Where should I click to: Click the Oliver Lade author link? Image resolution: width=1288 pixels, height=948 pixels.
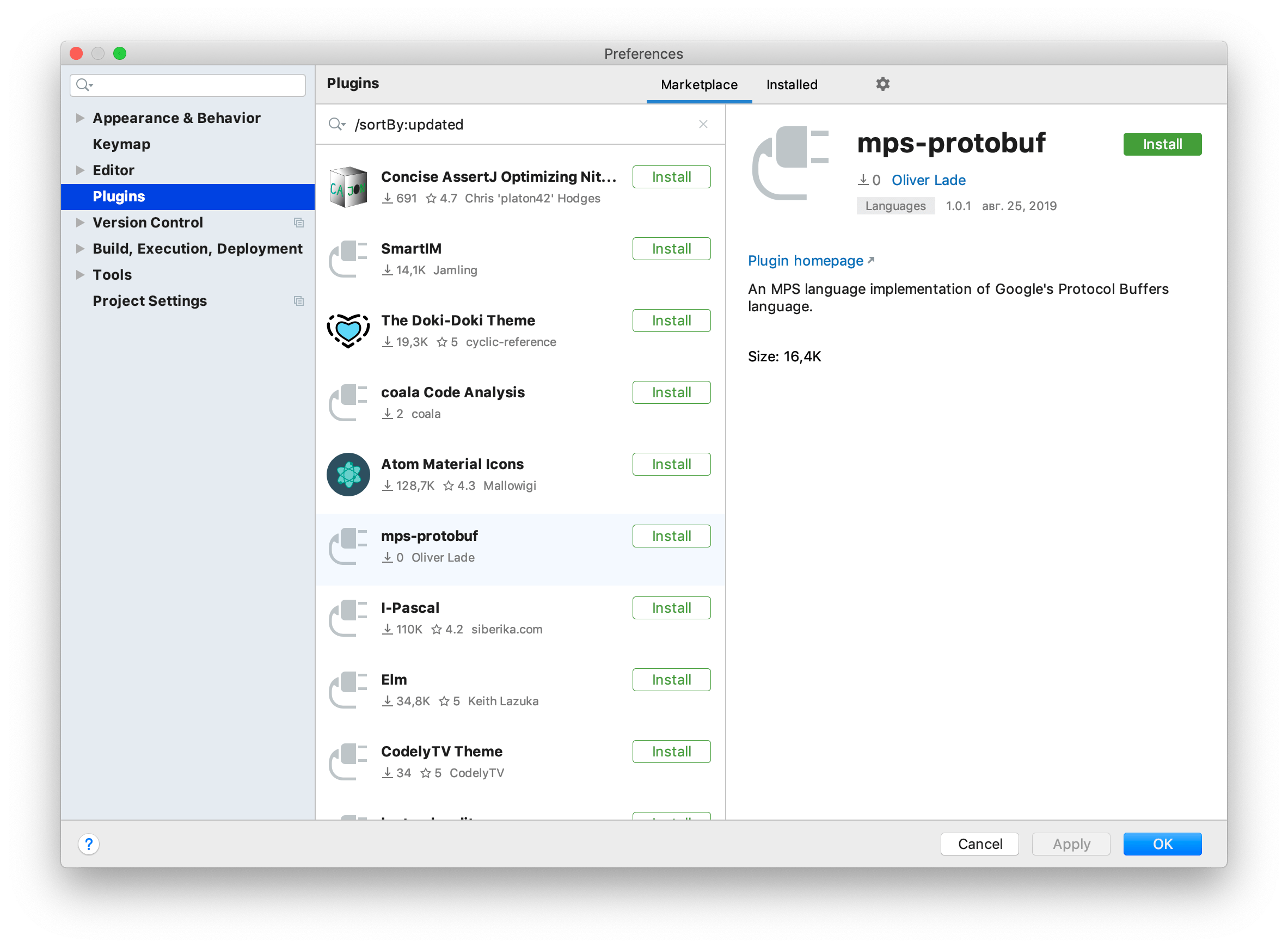coord(928,180)
